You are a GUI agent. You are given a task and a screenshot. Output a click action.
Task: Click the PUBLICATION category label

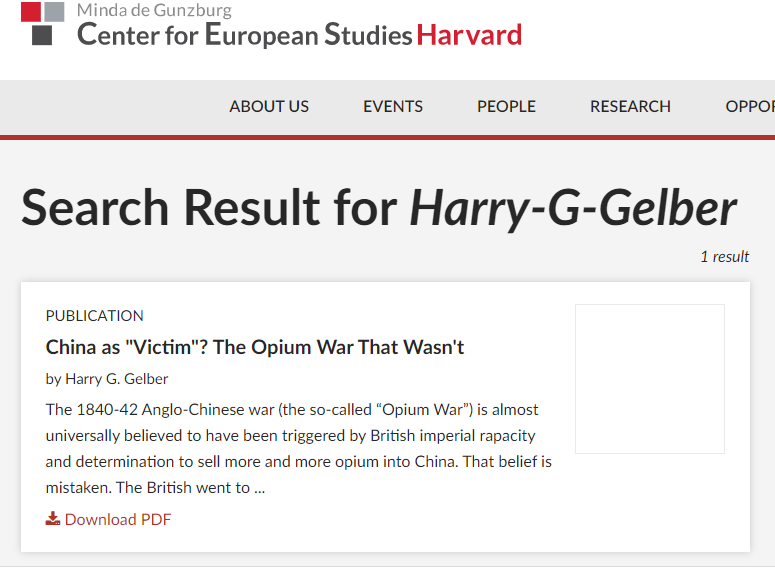click(95, 315)
